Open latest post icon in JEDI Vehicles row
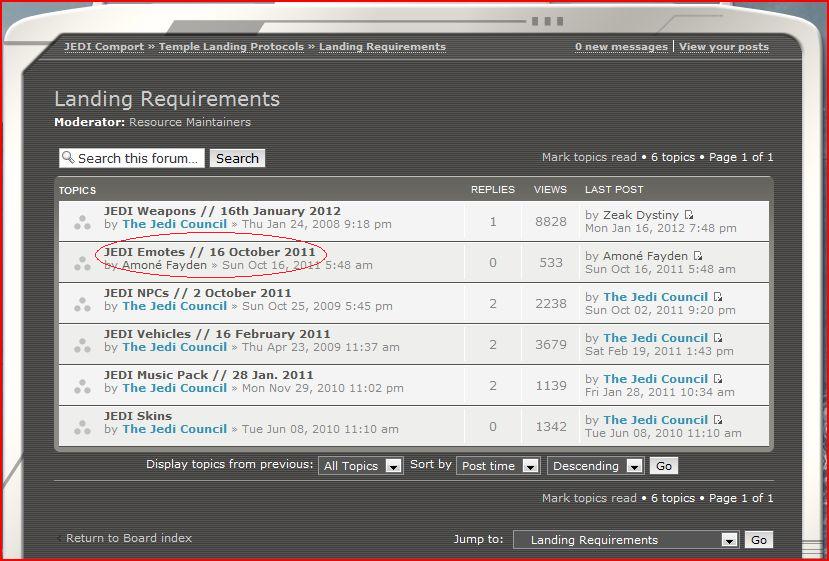Screen dimensions: 829x561 pyautogui.click(x=718, y=339)
